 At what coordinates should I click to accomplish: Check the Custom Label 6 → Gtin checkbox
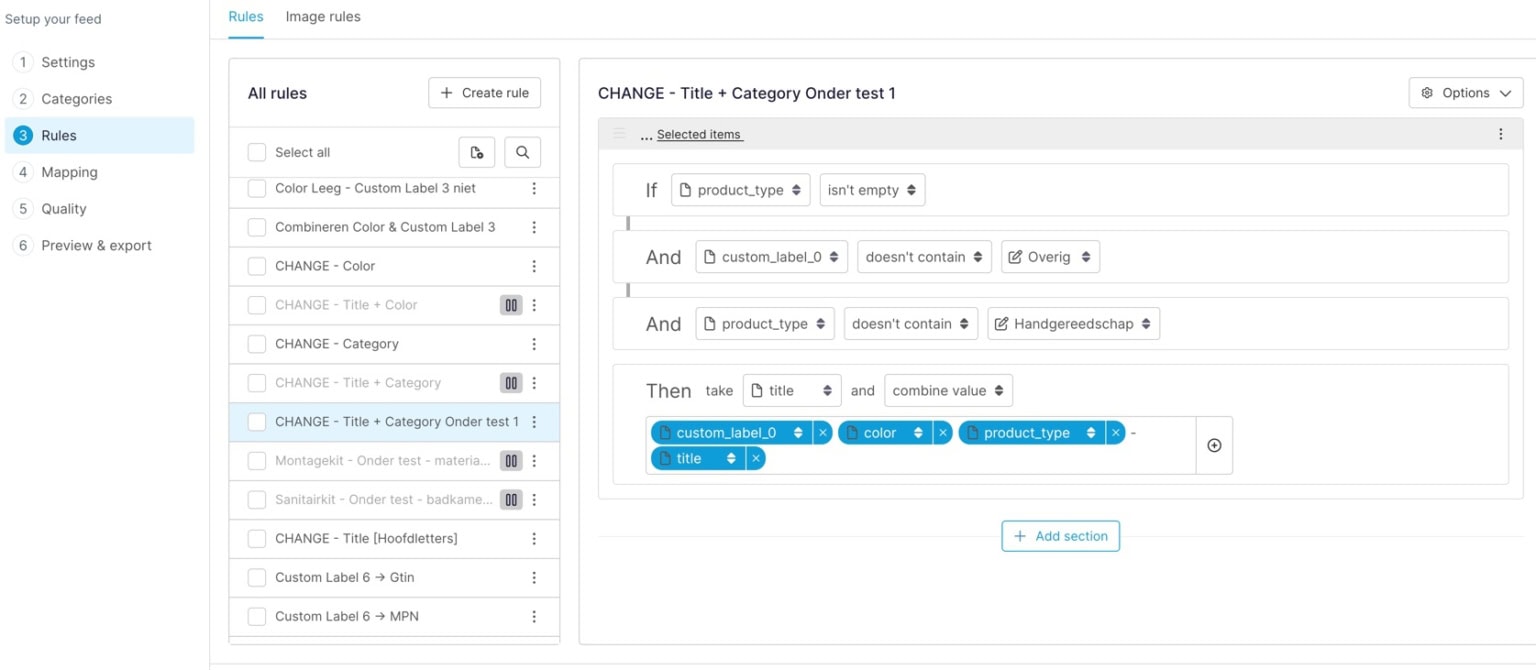click(x=256, y=577)
